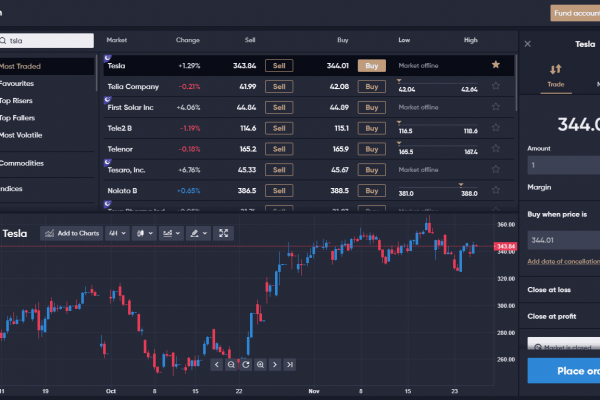Zoom out the chart

click(x=231, y=364)
